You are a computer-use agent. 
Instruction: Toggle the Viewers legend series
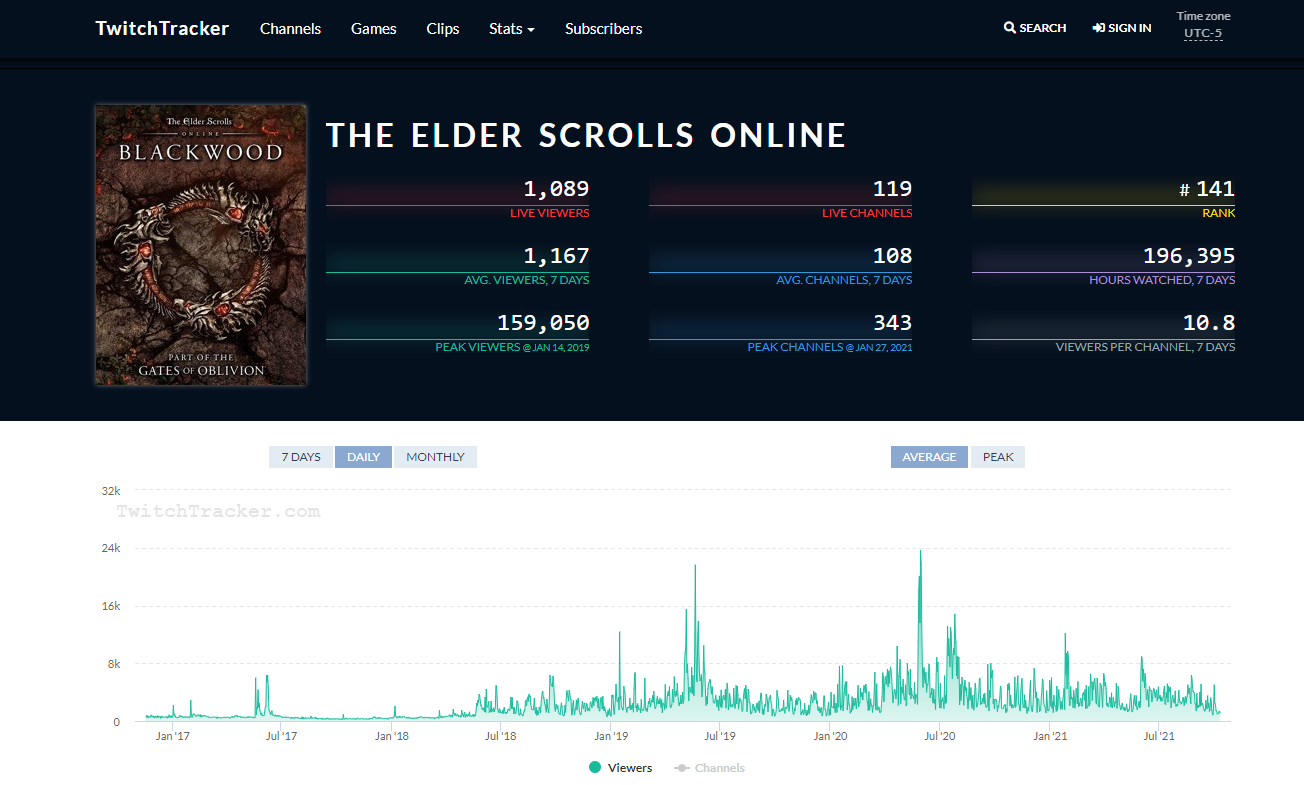621,768
